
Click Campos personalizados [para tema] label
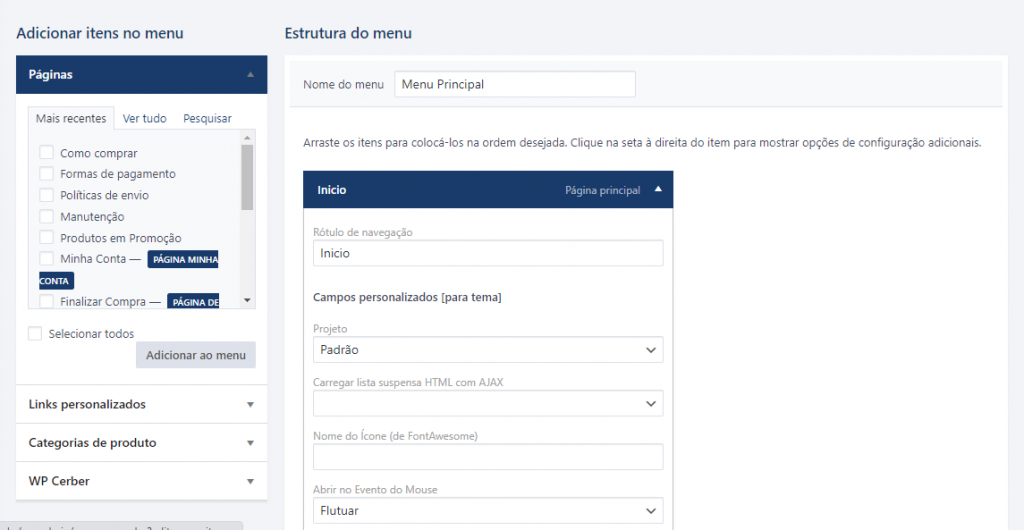click(408, 298)
